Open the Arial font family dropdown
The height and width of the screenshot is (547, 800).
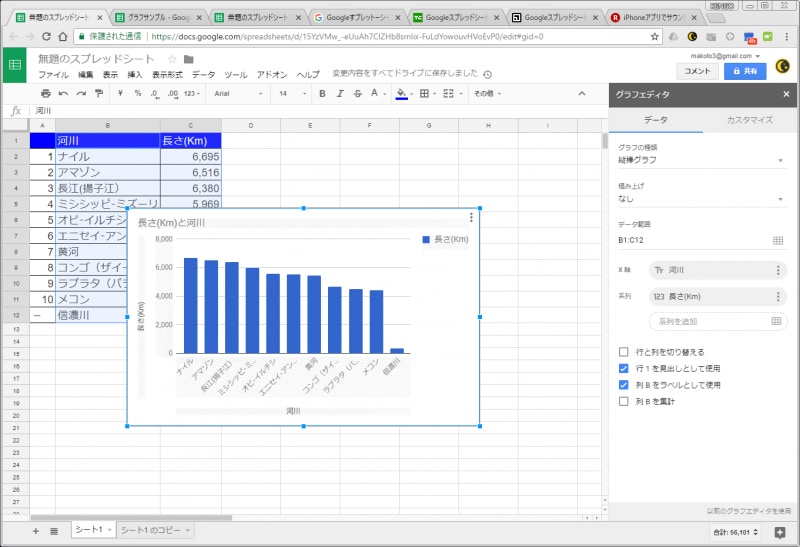238,93
